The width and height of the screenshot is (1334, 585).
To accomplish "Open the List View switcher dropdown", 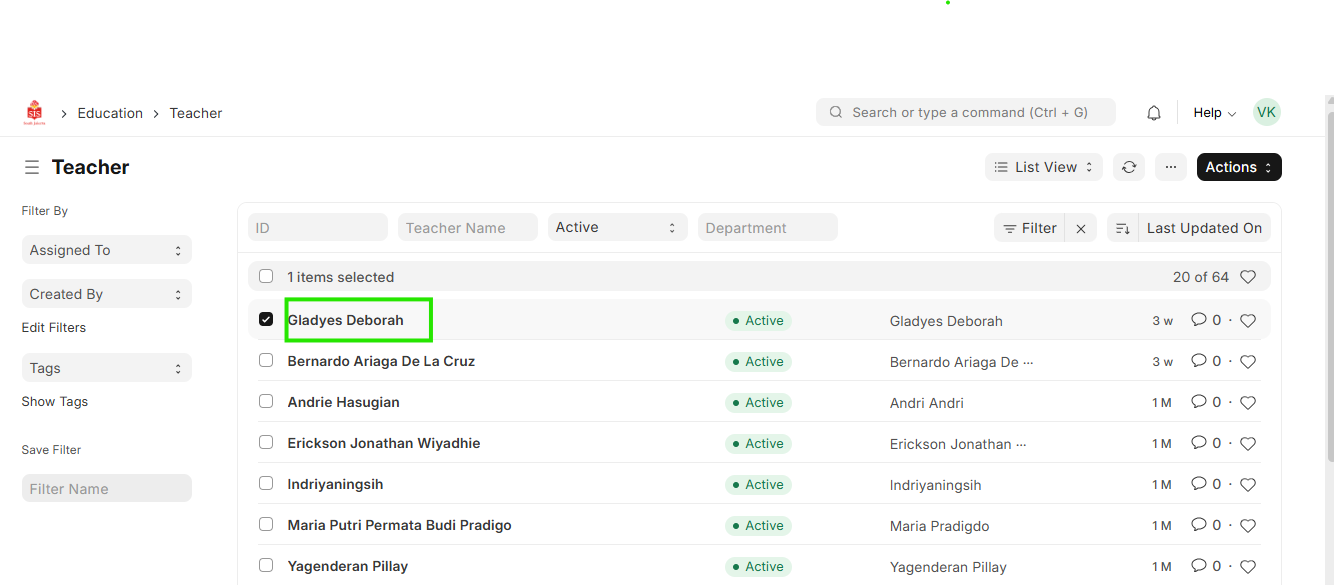I will click(1043, 167).
